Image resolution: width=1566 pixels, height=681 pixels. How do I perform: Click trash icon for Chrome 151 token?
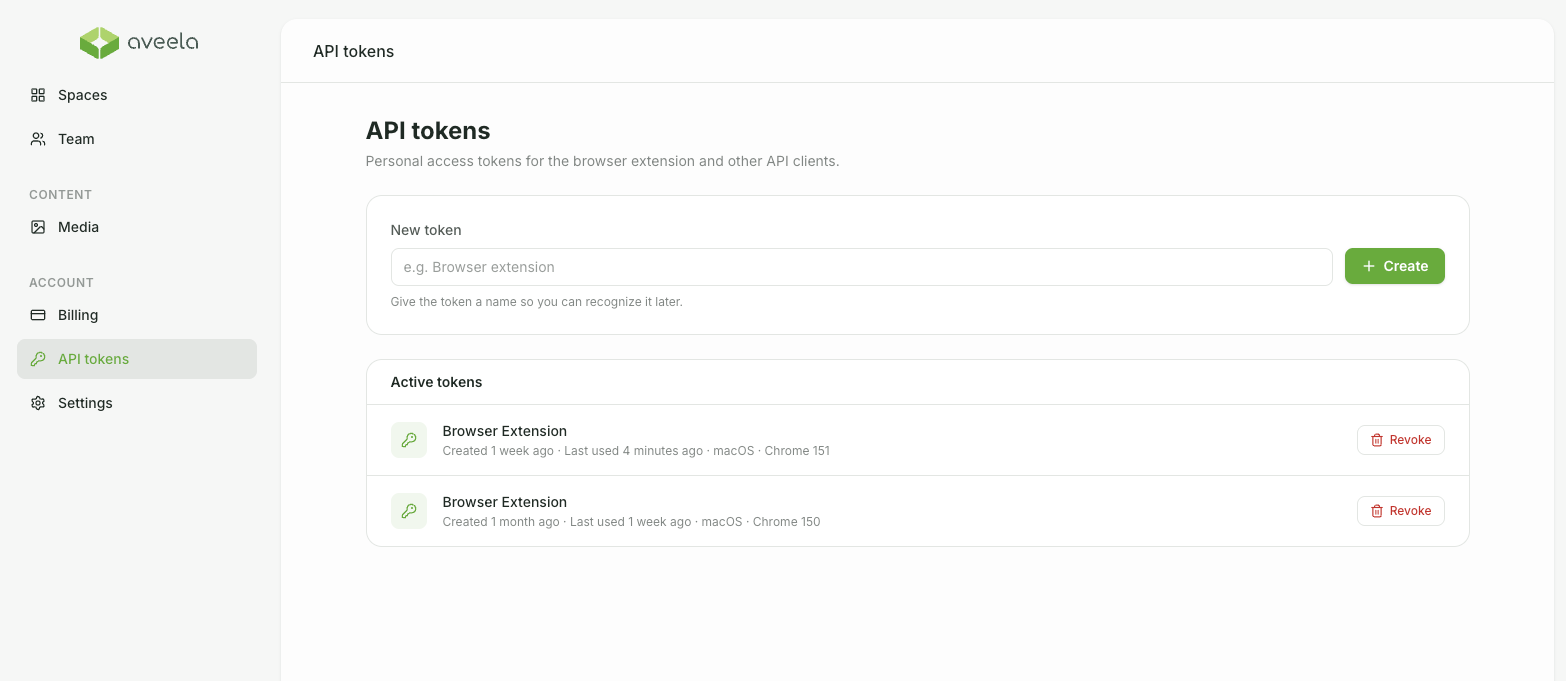pos(1377,440)
